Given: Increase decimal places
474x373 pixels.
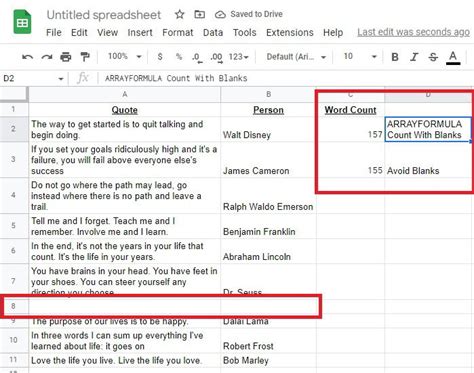Looking at the screenshot, I should [216, 57].
